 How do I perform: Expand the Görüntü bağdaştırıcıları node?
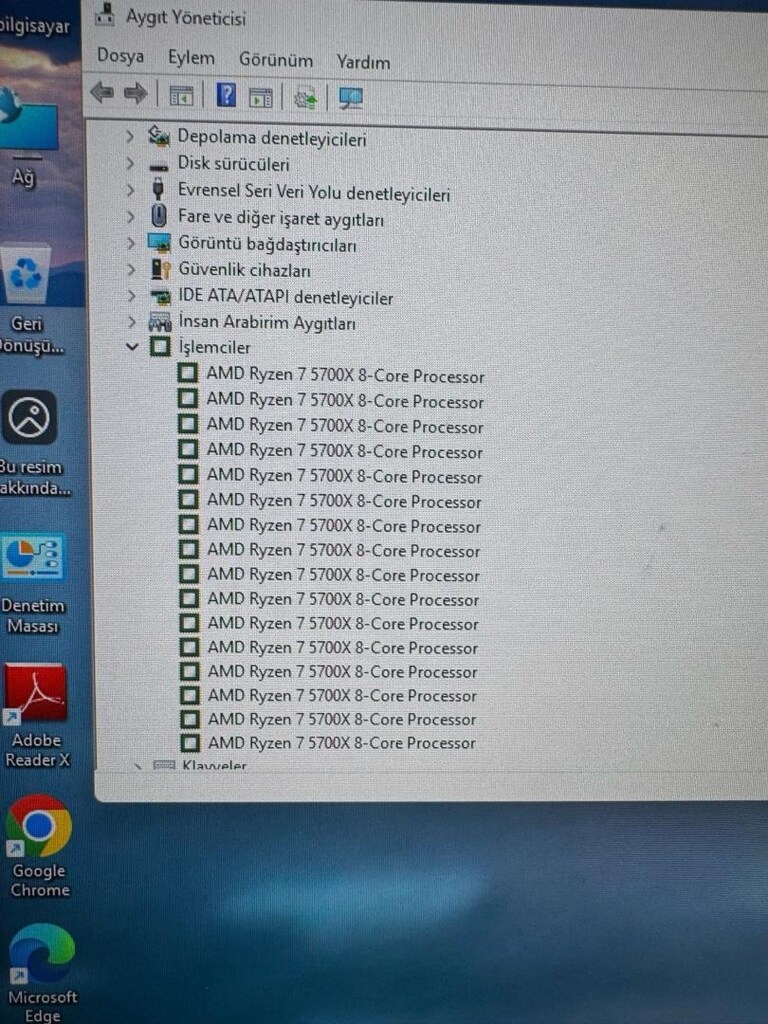point(131,243)
